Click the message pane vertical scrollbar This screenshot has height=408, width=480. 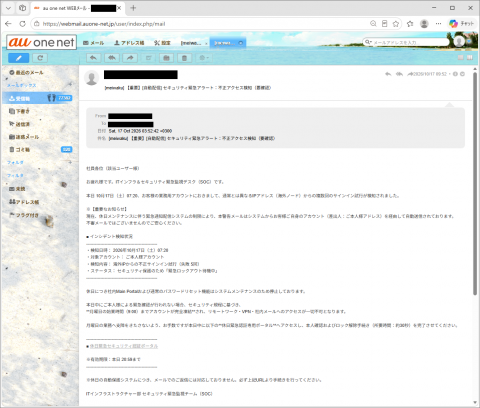point(475,183)
